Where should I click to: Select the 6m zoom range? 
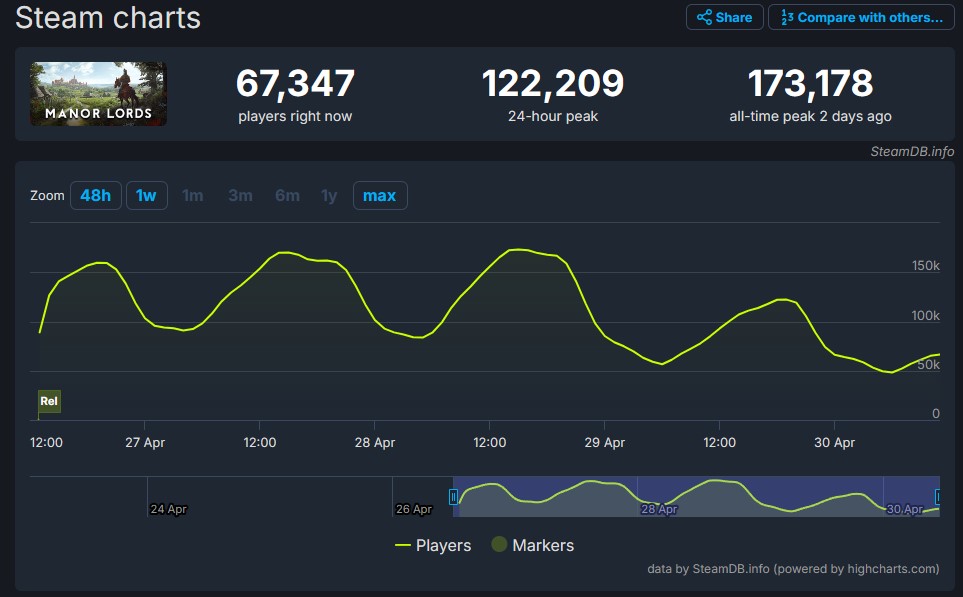[287, 195]
